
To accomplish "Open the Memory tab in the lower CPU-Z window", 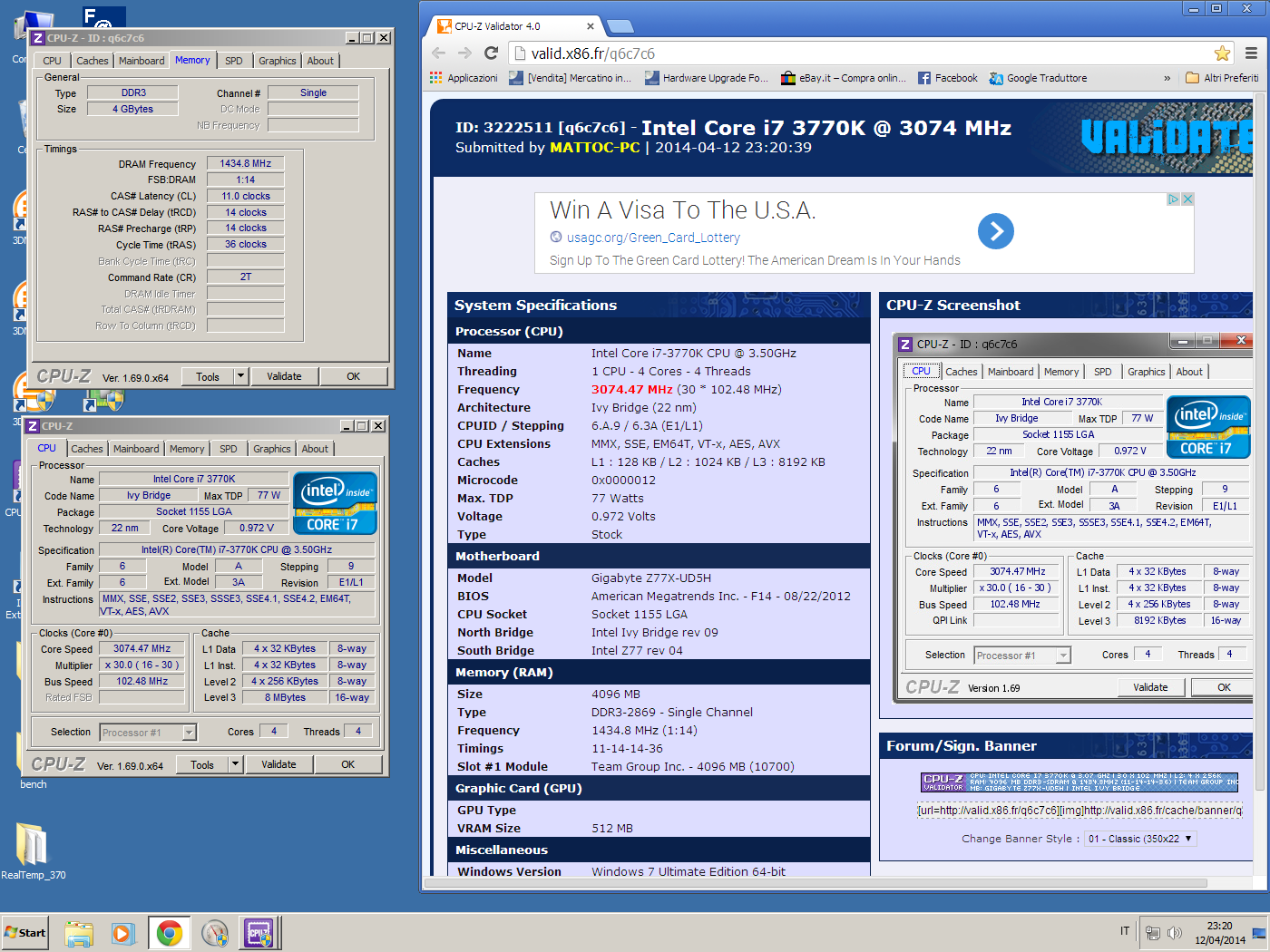I will (x=187, y=449).
